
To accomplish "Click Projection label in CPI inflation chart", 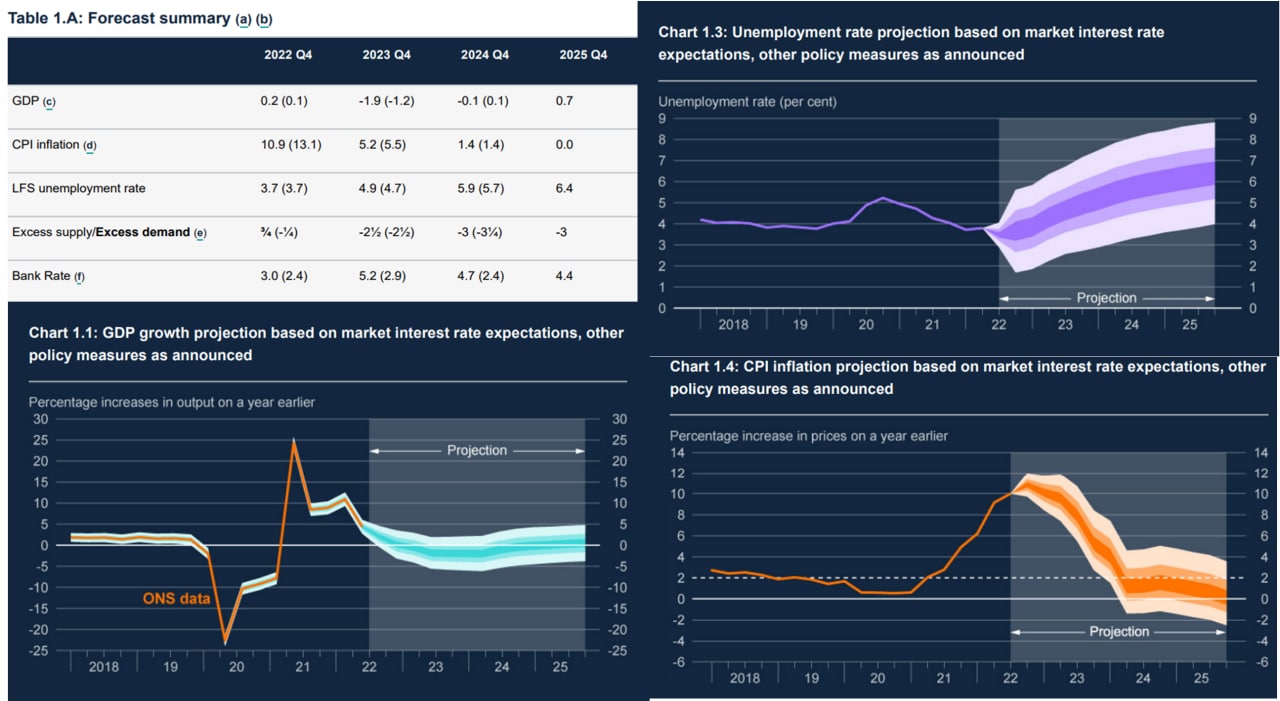I will point(1118,631).
